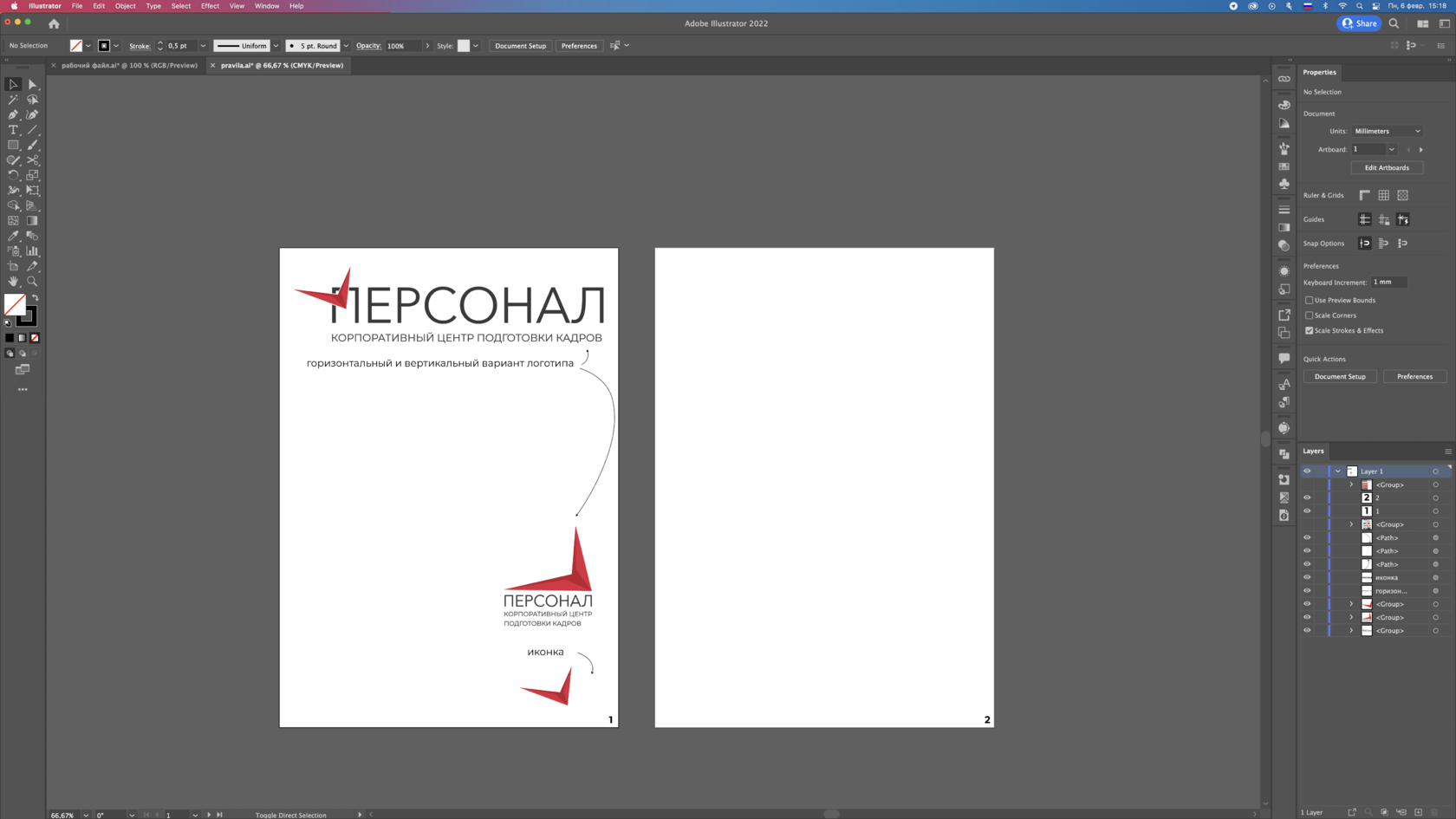The width and height of the screenshot is (1456, 819).
Task: Click the Keyboard Increment input field
Action: [x=1388, y=282]
